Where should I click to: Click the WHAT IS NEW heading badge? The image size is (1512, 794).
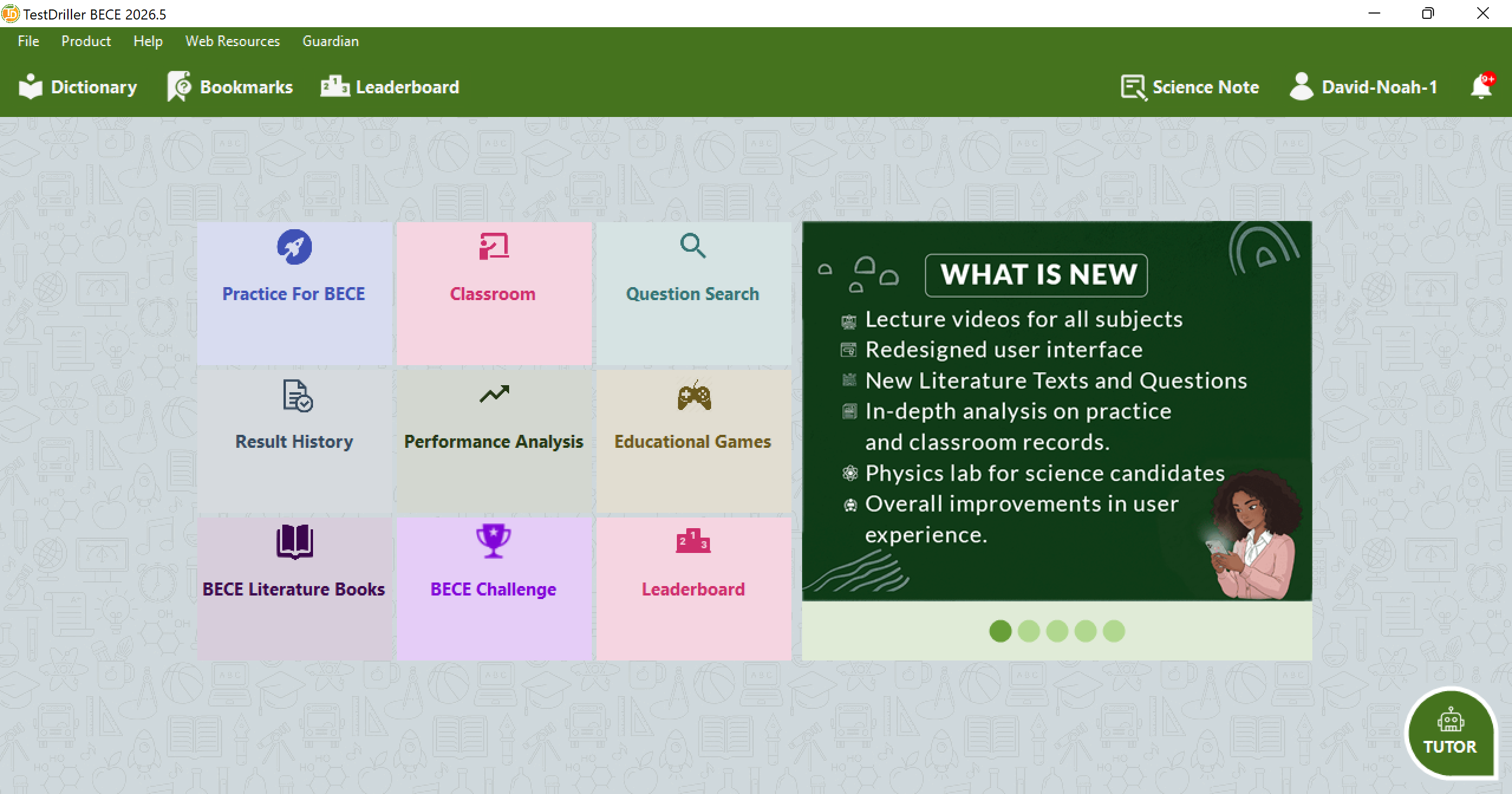coord(1037,275)
